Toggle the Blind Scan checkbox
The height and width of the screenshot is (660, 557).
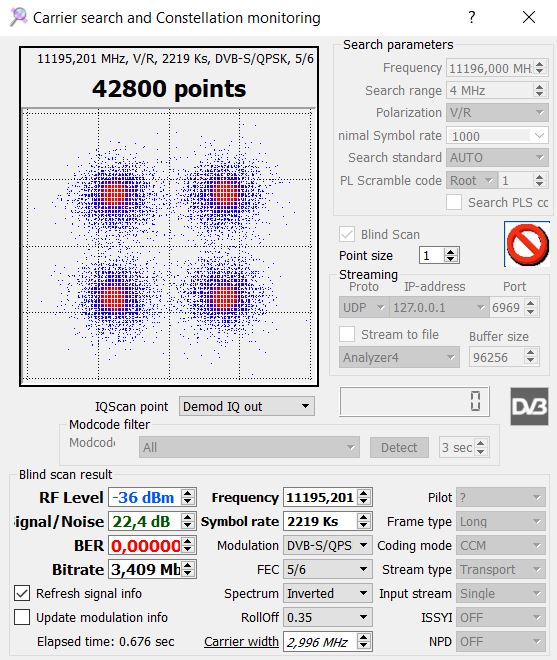pos(347,234)
